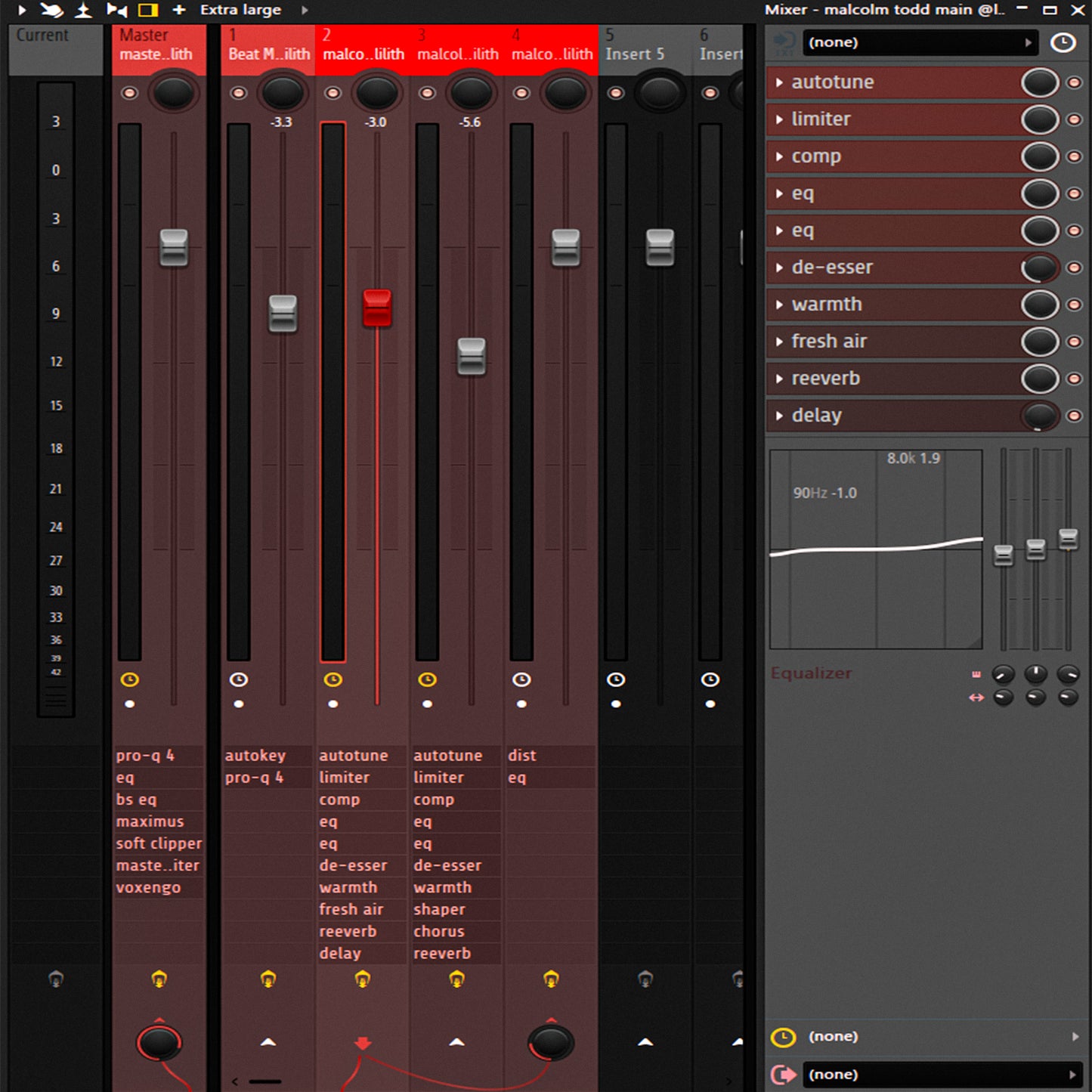Toggle the de-esser effect on/off LED
Image resolution: width=1092 pixels, height=1092 pixels.
click(1074, 268)
